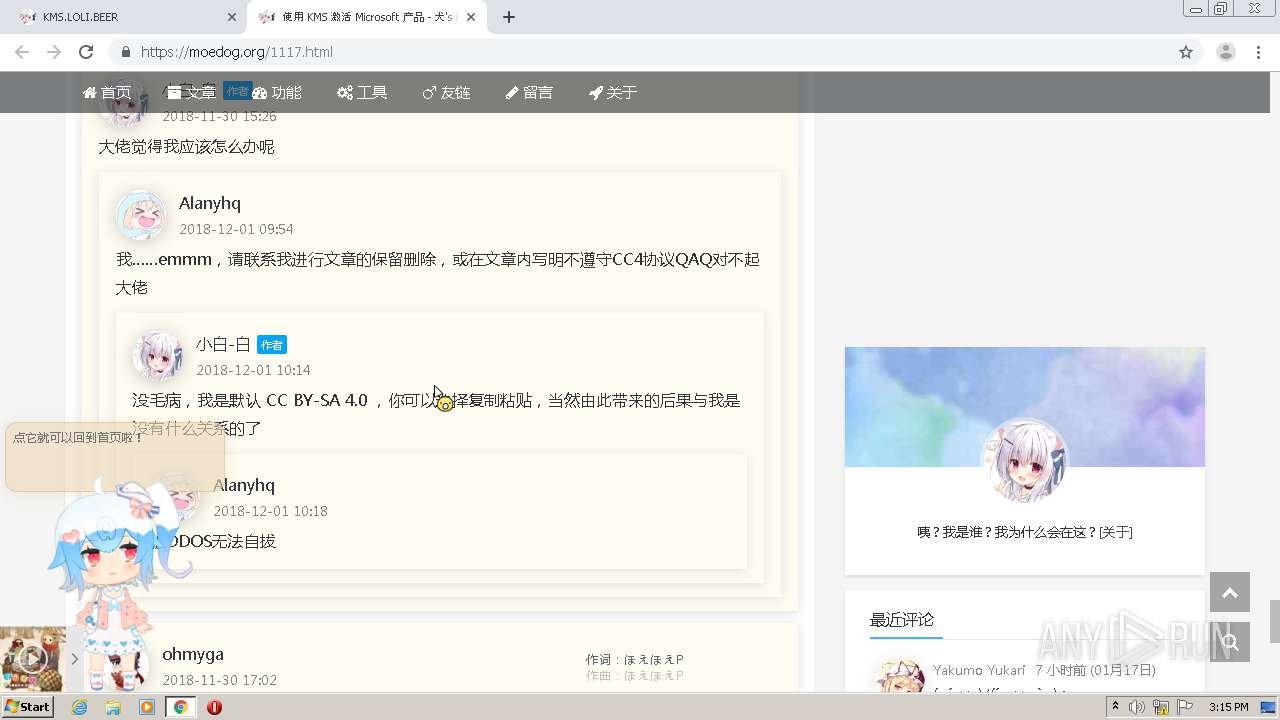This screenshot has height=720, width=1280.
Task: Open 关于 in the site navigation
Action: click(x=613, y=93)
